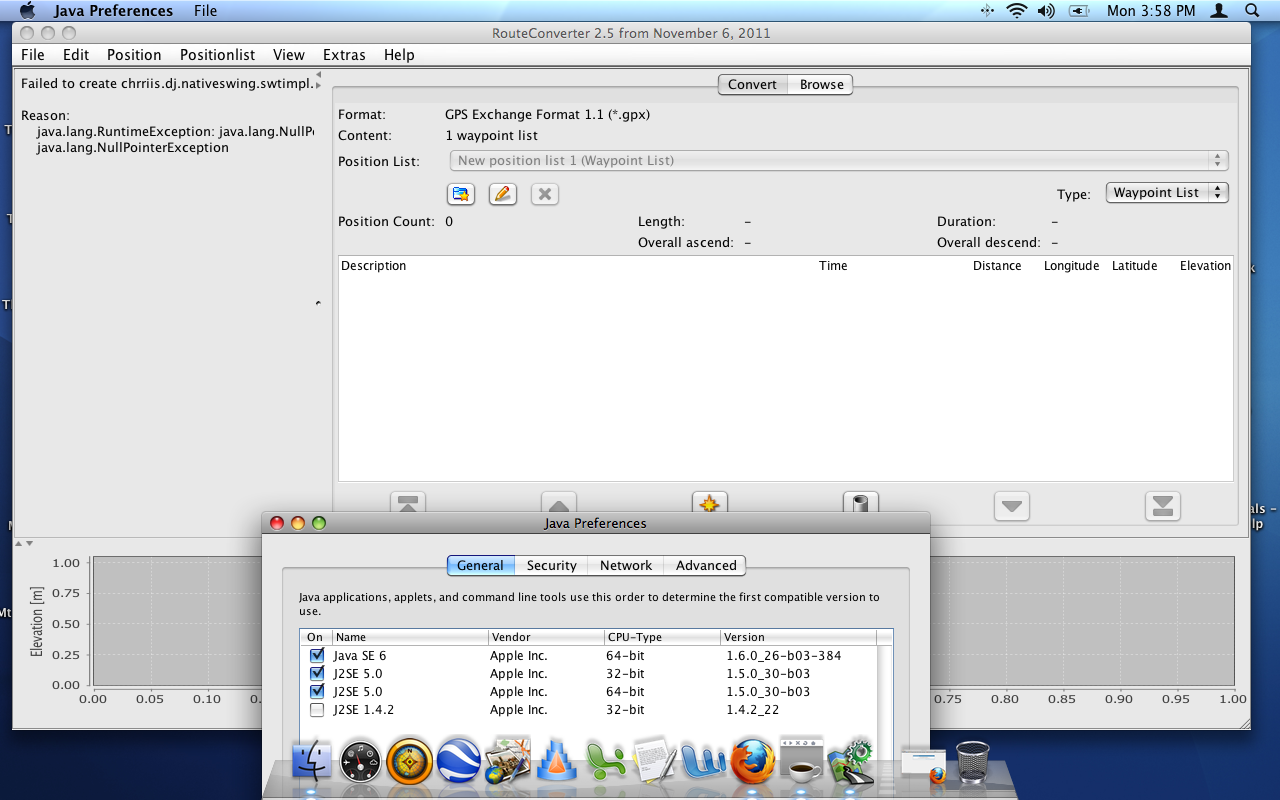Uncheck the J2SE 5.0 32-bit checkbox
1280x800 pixels.
(x=317, y=674)
